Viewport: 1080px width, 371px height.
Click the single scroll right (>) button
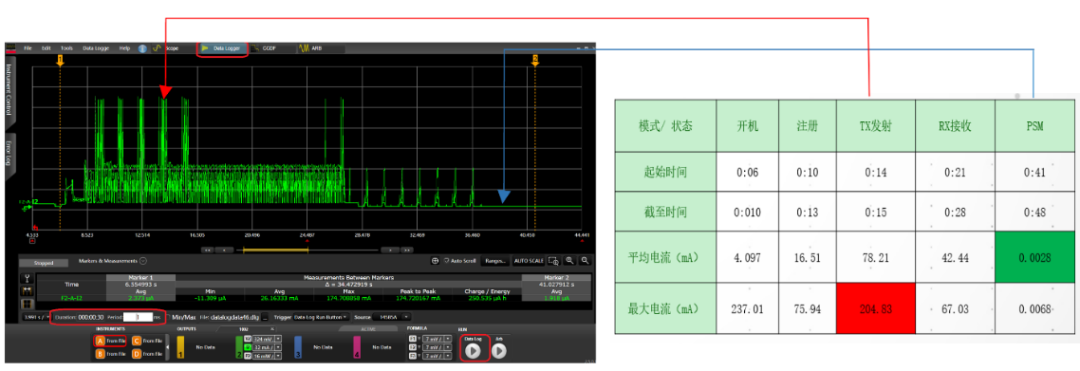pyautogui.click(x=391, y=250)
